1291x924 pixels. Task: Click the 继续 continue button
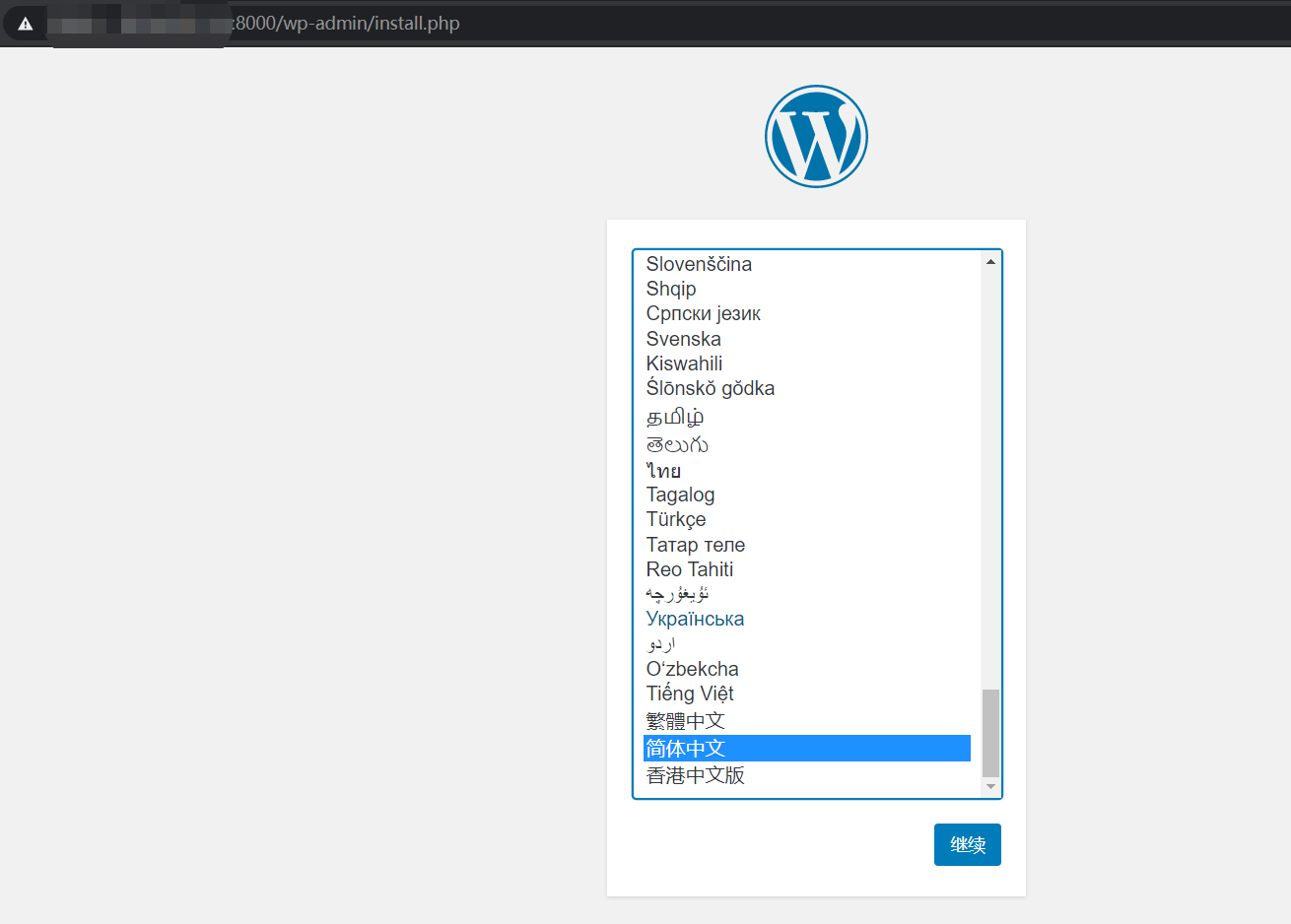[967, 844]
